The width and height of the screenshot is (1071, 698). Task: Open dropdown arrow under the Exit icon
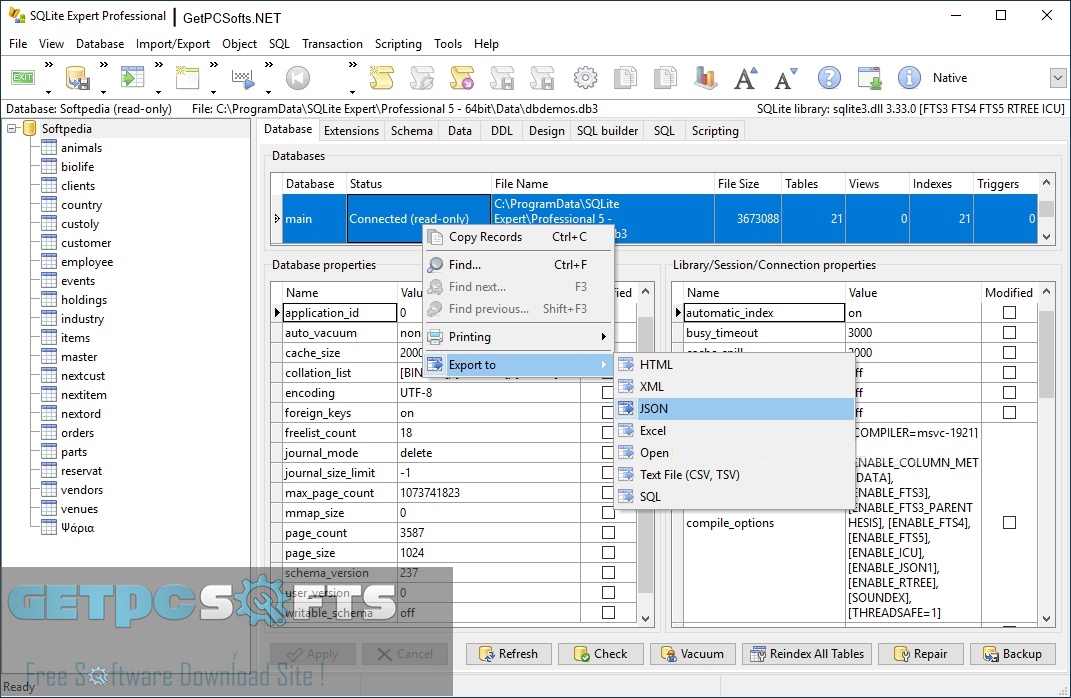(x=48, y=92)
